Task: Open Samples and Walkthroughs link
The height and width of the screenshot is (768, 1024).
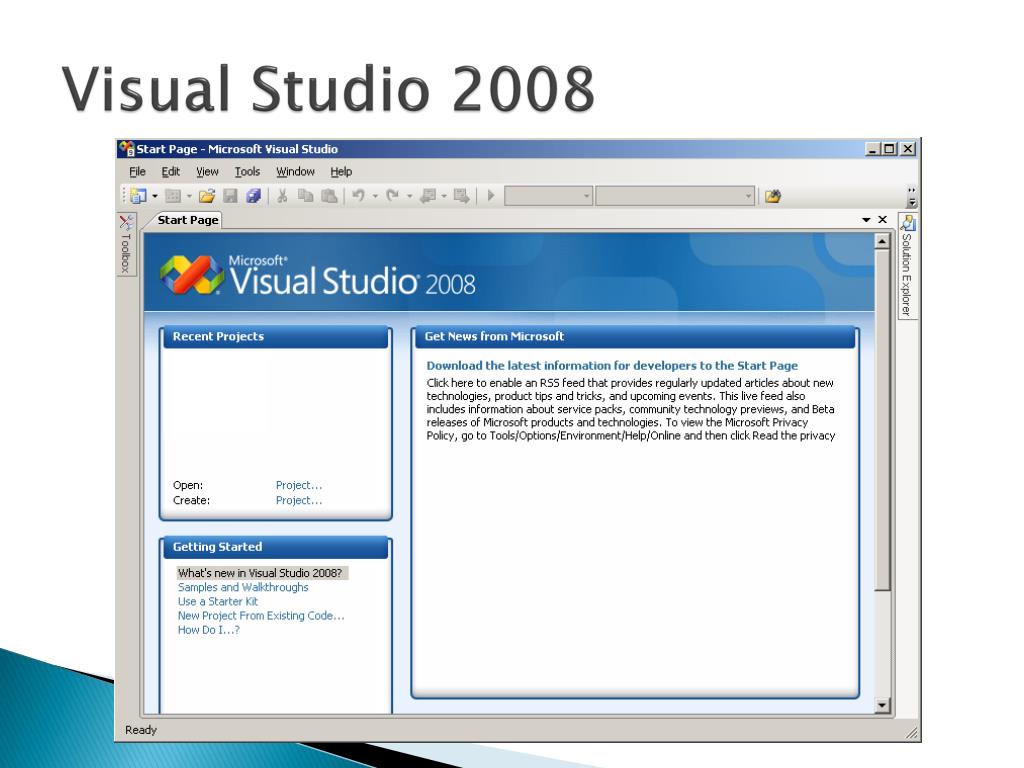Action: pyautogui.click(x=243, y=587)
